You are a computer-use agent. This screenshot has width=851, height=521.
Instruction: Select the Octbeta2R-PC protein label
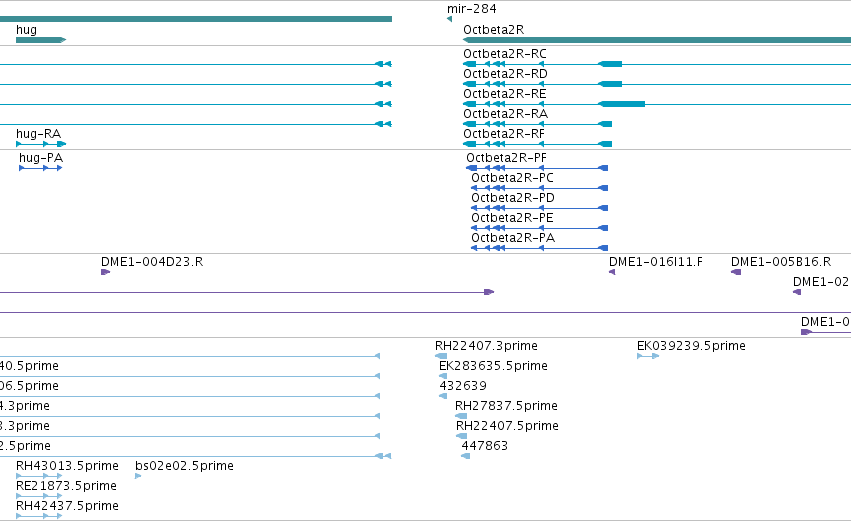click(x=512, y=178)
